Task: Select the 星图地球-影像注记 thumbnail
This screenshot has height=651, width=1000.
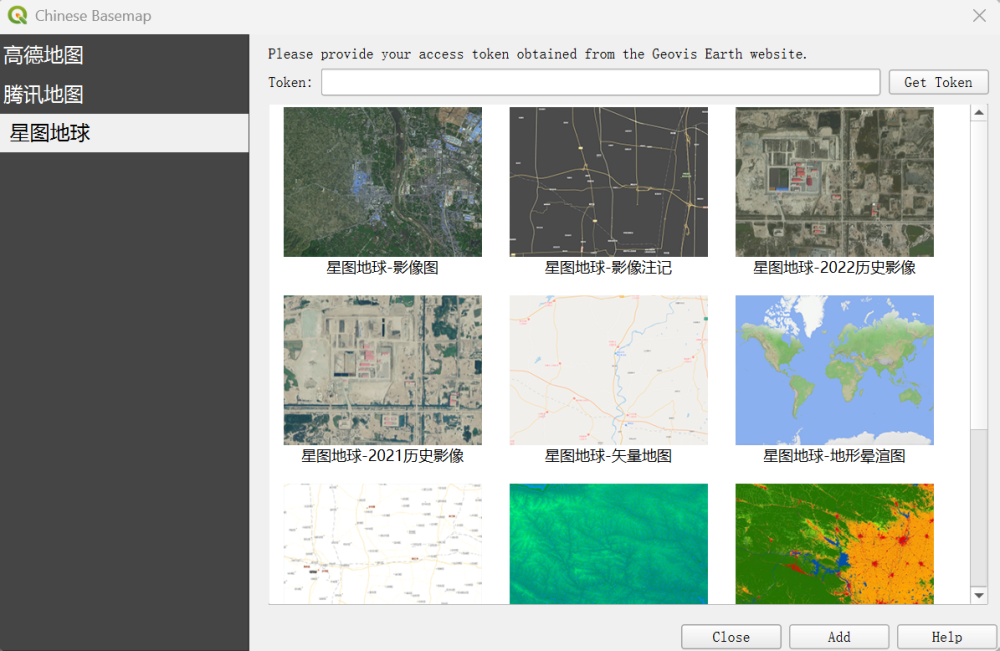Action: [608, 182]
